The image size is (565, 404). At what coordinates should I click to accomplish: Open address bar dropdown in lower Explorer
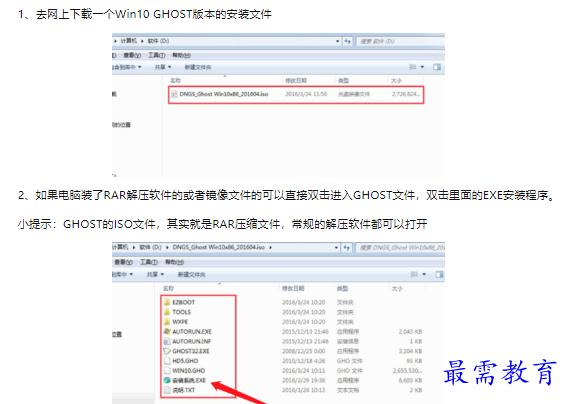336,248
